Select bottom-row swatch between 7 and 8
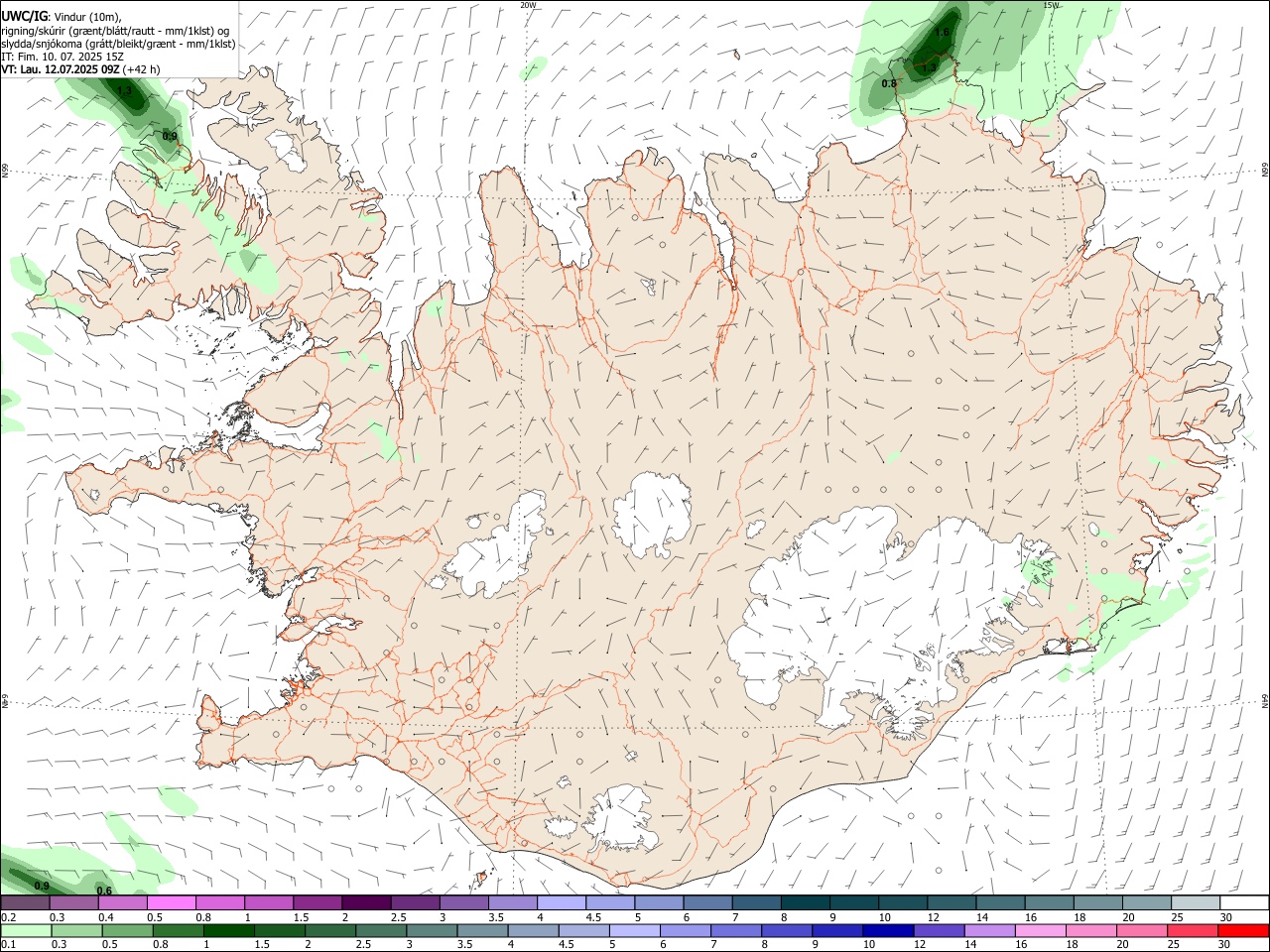 [737, 930]
